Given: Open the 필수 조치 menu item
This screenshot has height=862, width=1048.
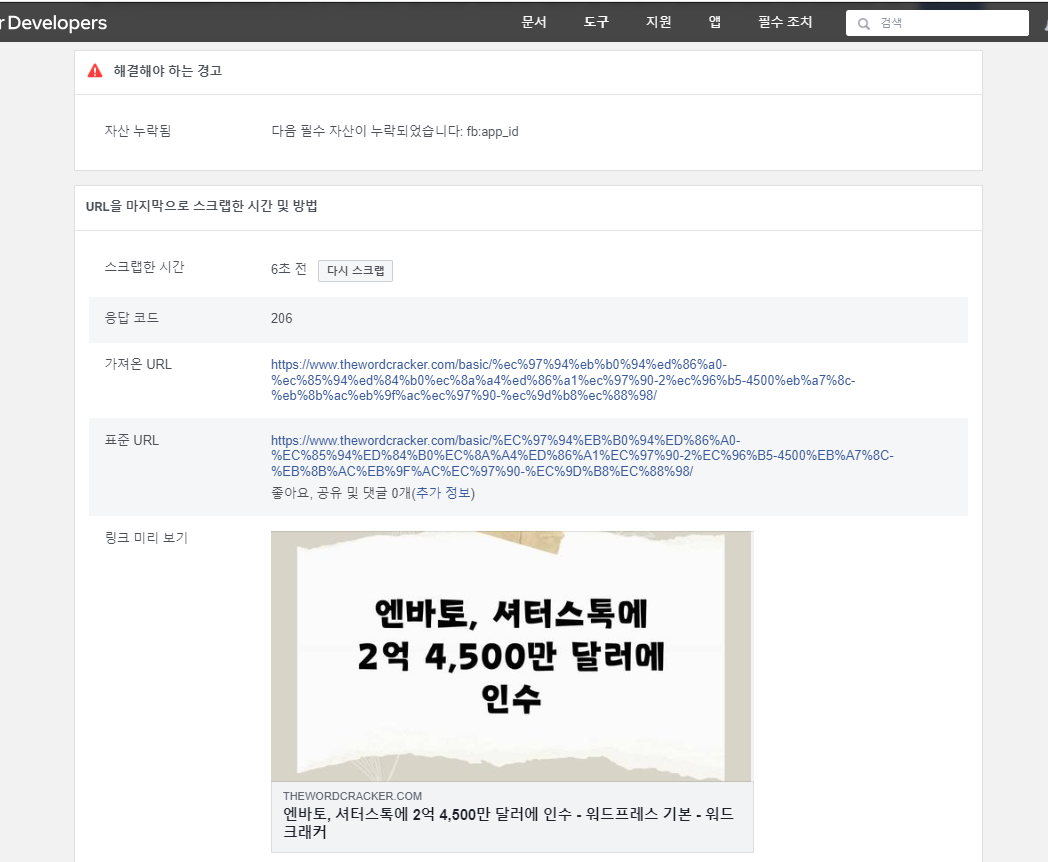Looking at the screenshot, I should (785, 22).
